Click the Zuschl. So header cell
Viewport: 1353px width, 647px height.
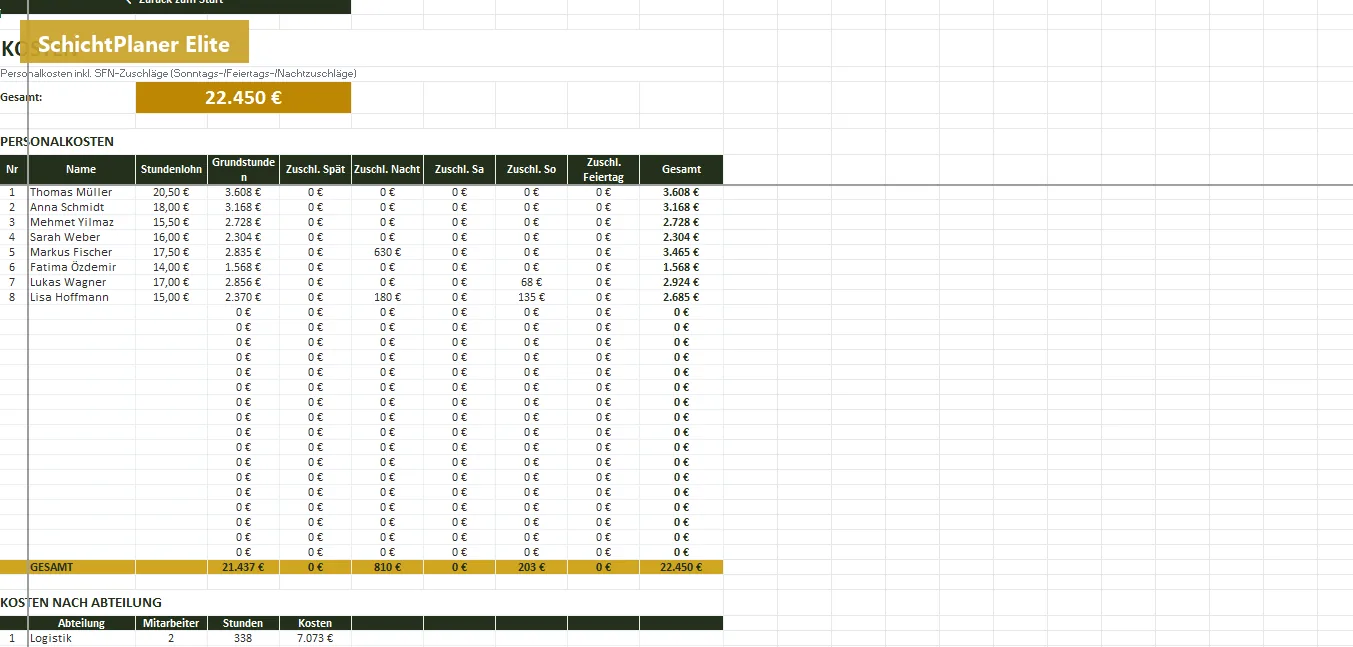(531, 170)
